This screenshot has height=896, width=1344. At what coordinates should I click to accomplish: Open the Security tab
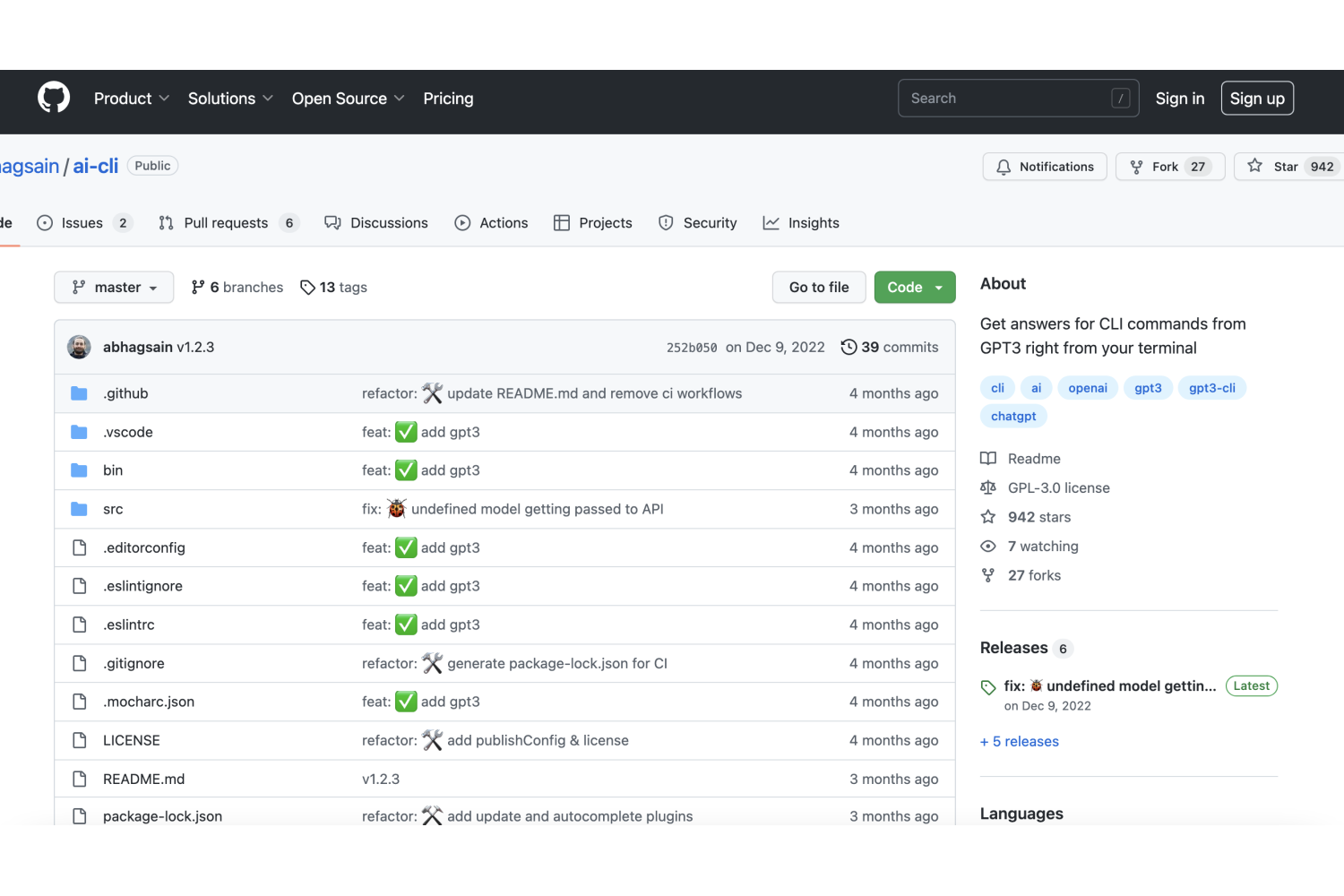[x=698, y=223]
